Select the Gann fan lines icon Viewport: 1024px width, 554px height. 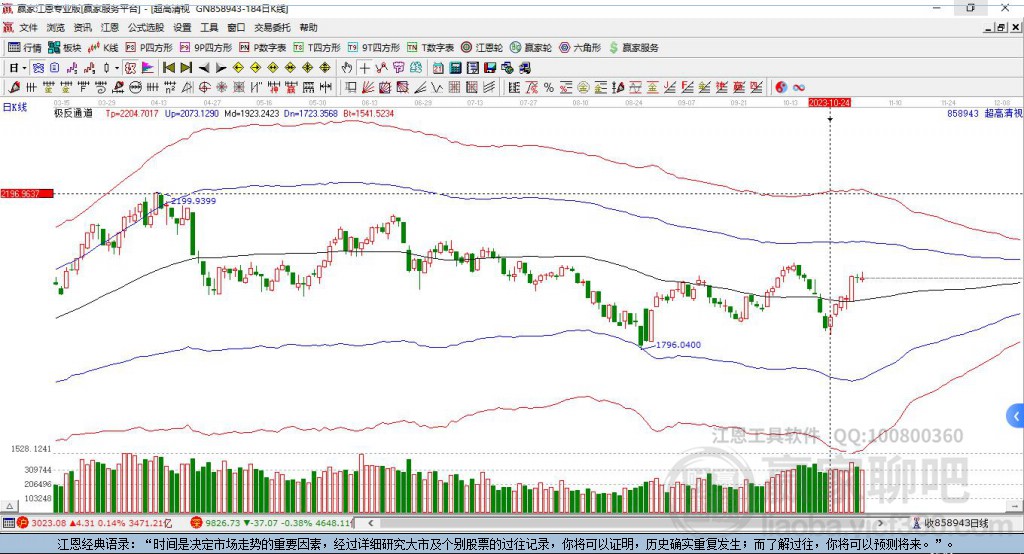pyautogui.click(x=368, y=88)
